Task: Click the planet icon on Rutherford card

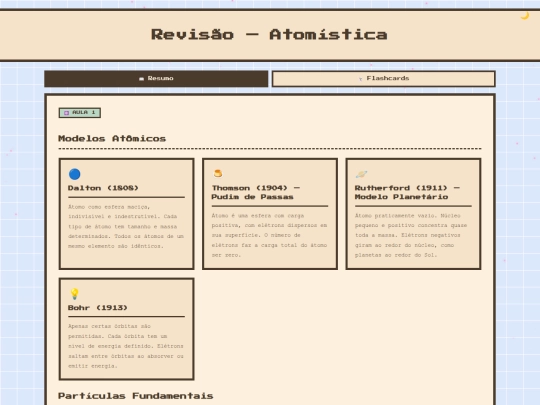Action: point(361,174)
